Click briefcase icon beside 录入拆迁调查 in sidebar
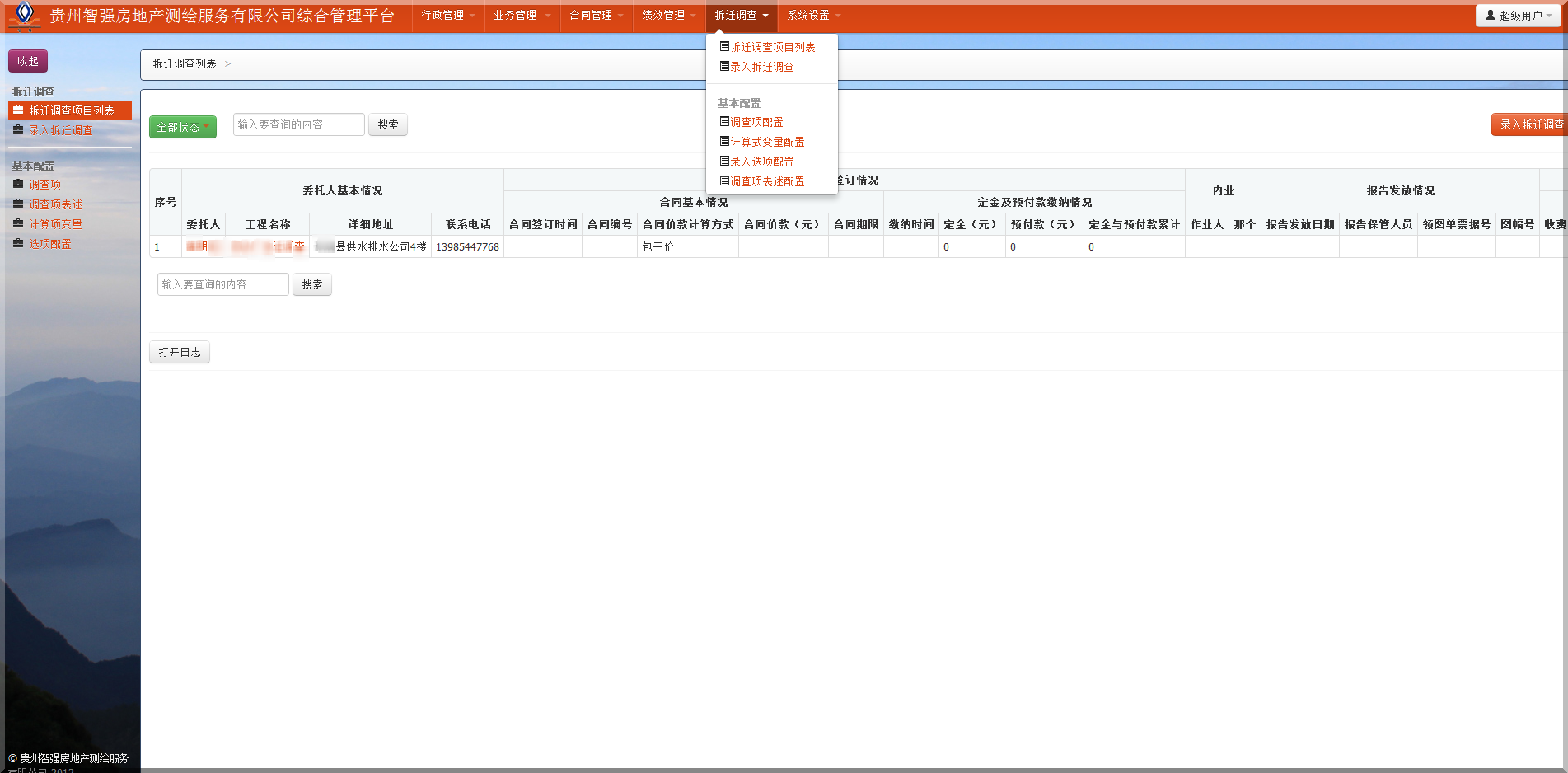 click(18, 129)
